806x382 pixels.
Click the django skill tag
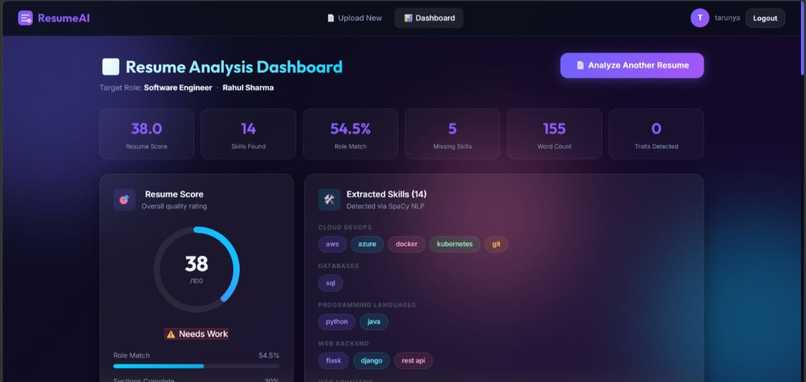tap(371, 360)
